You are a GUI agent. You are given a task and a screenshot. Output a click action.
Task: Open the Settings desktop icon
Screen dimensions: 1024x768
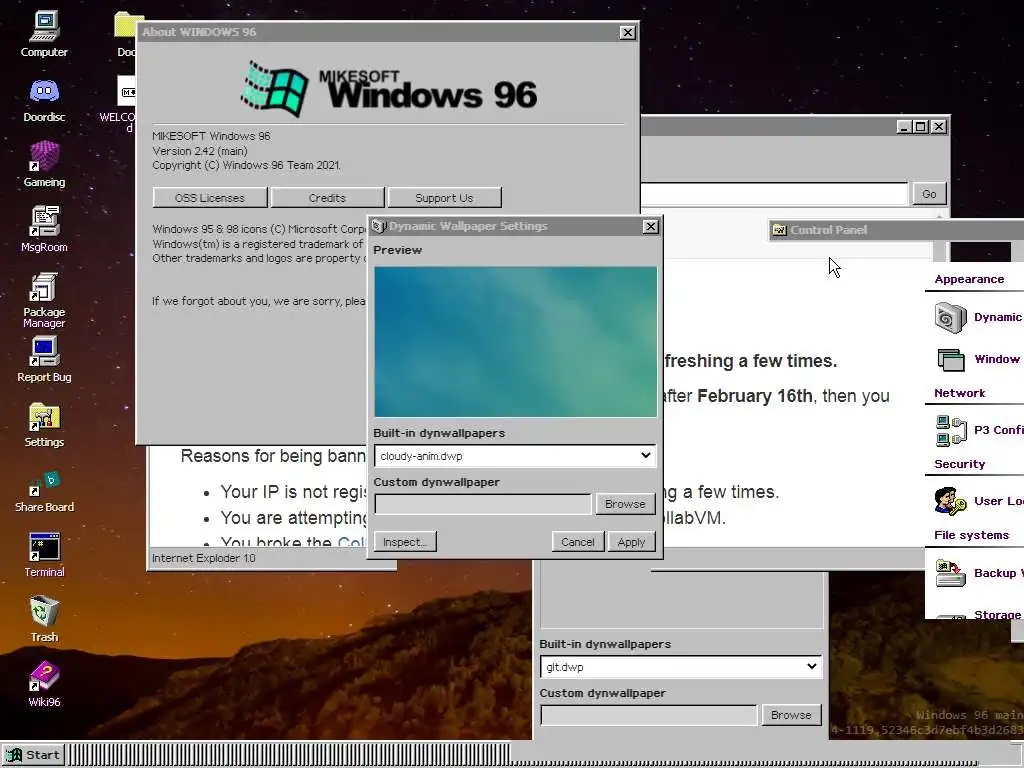tap(44, 425)
